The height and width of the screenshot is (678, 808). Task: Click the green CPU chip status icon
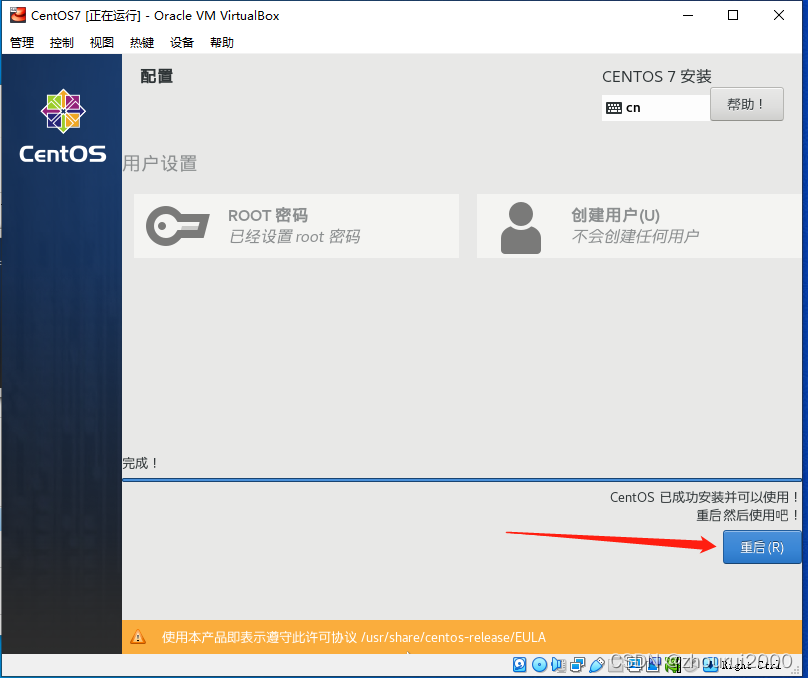[672, 665]
